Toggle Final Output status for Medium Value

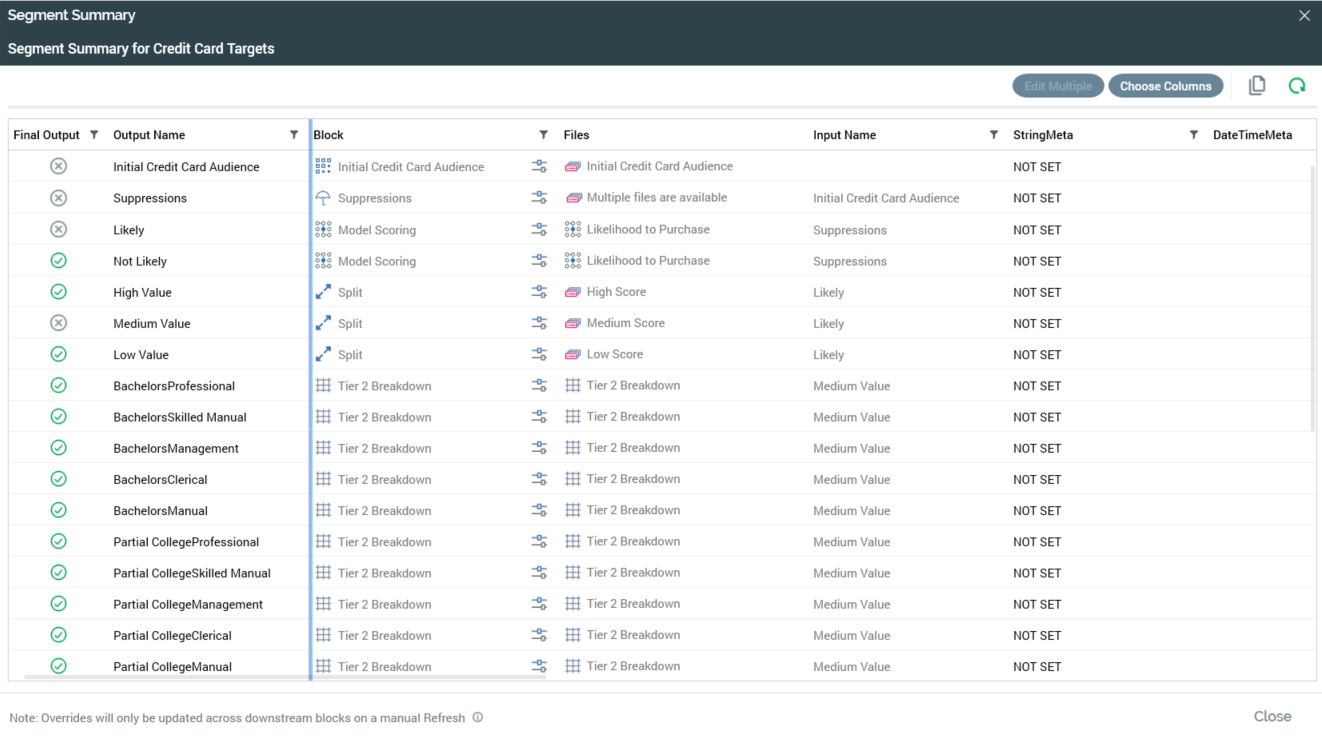pyautogui.click(x=59, y=323)
